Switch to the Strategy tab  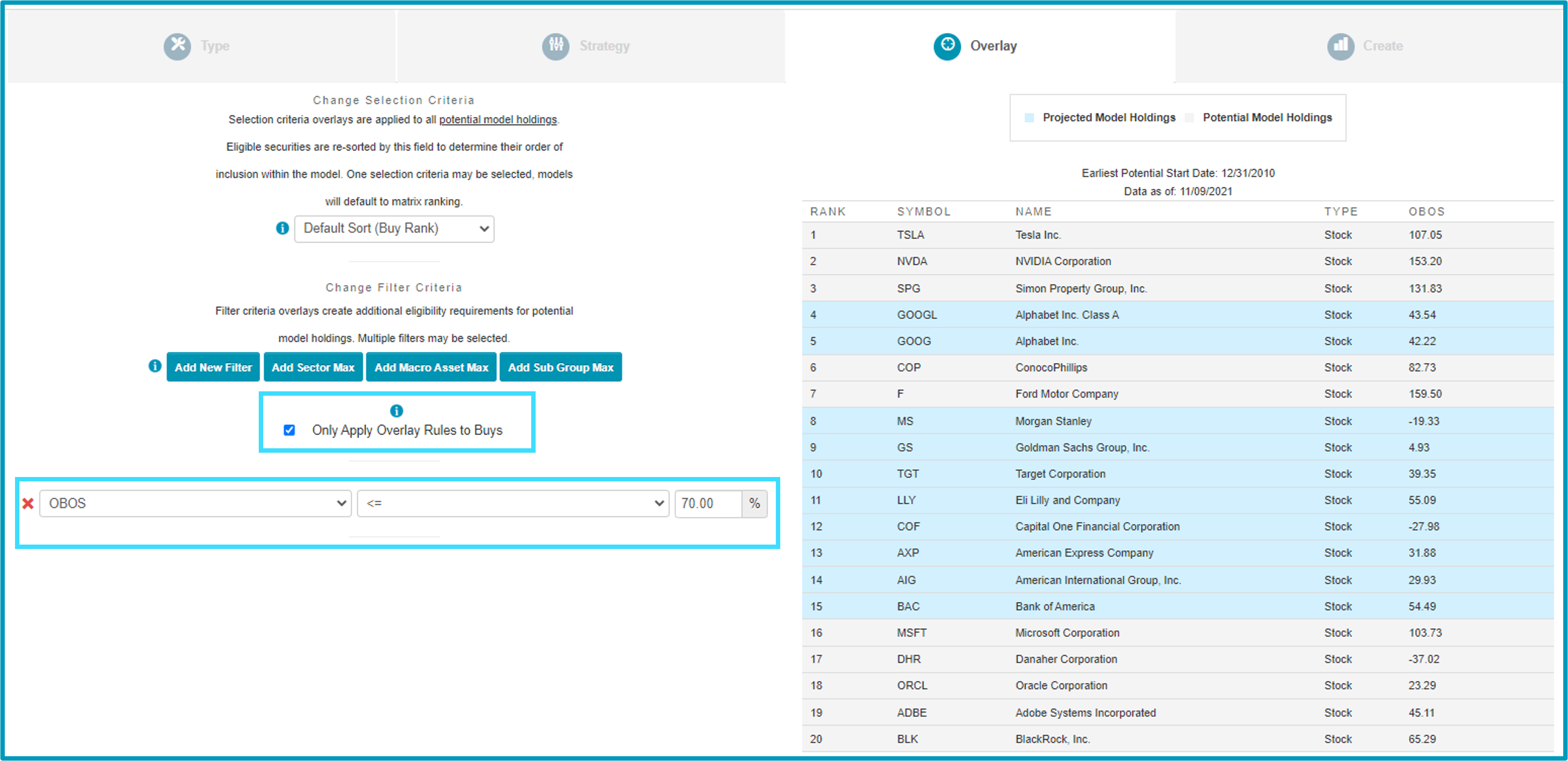590,45
